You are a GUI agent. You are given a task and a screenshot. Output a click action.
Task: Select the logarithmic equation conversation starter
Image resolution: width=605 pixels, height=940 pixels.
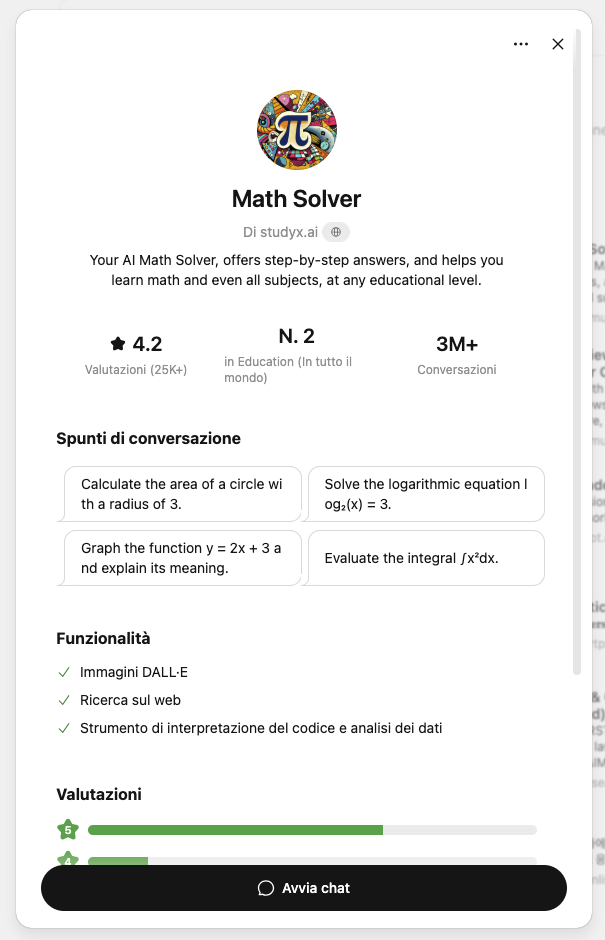[x=427, y=494]
